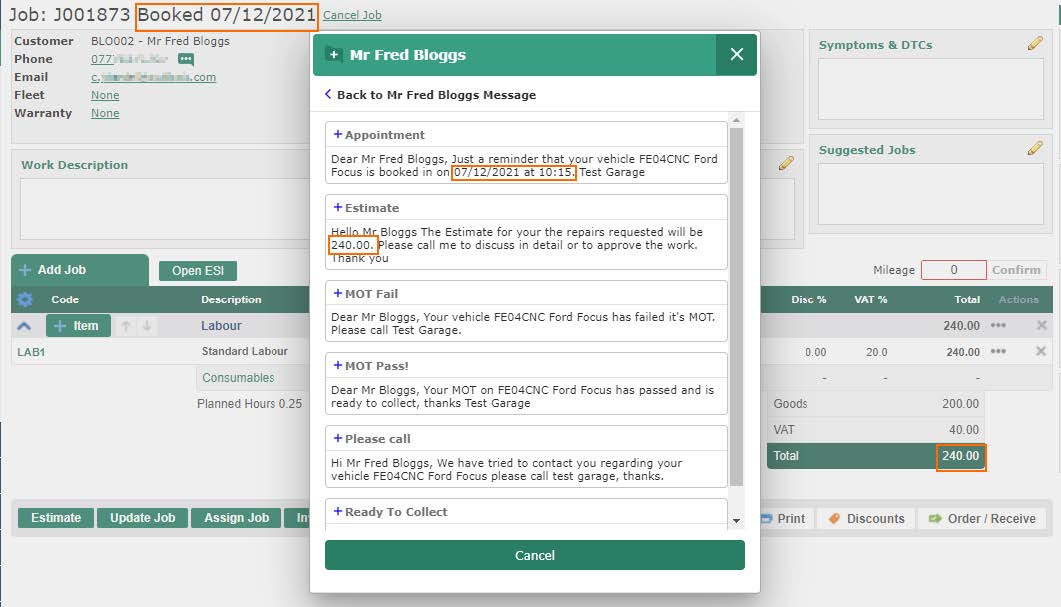1061x607 pixels.
Task: Click the Discounts button
Action: (866, 518)
